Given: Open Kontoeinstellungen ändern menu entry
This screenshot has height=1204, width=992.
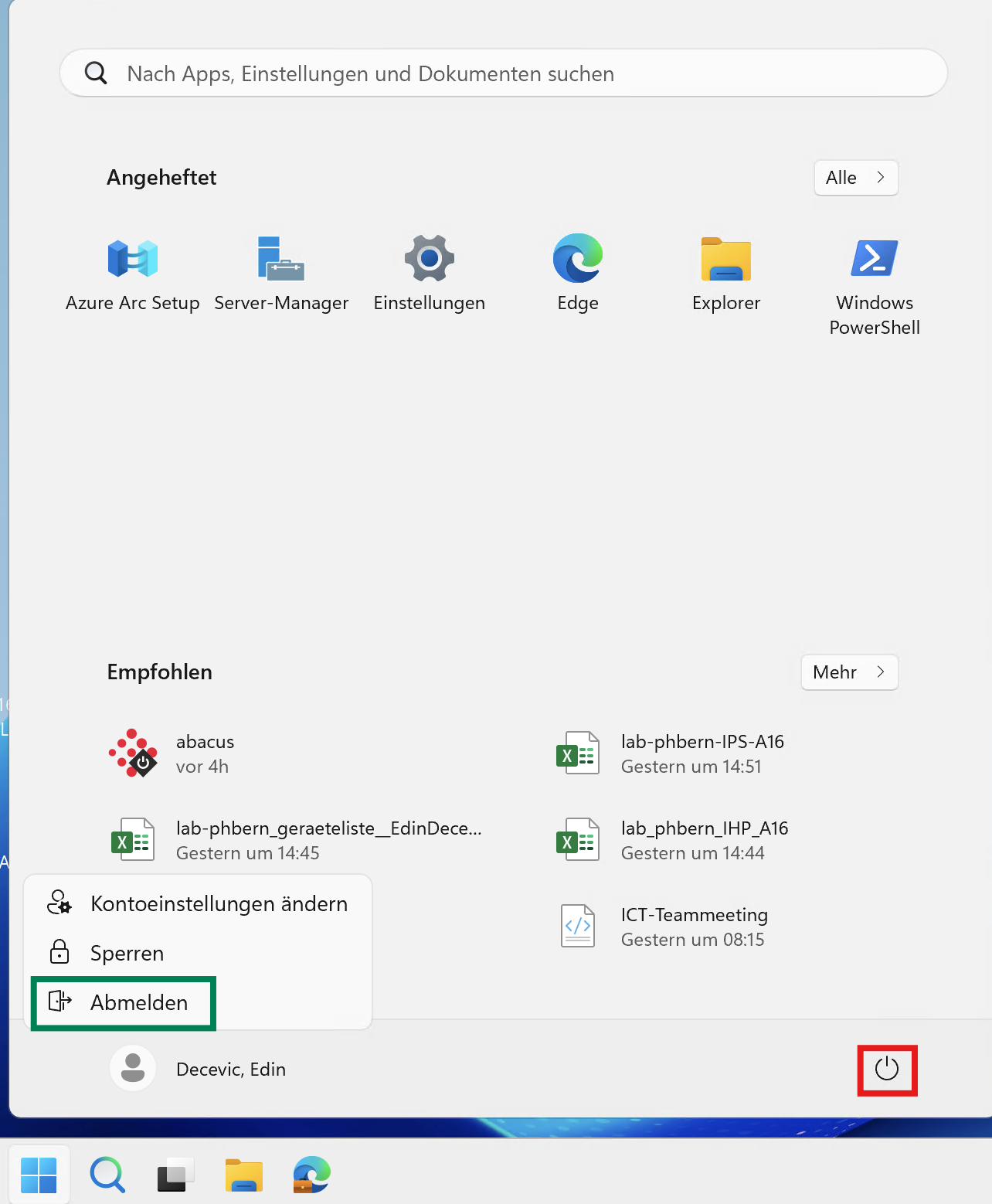Looking at the screenshot, I should 198,903.
